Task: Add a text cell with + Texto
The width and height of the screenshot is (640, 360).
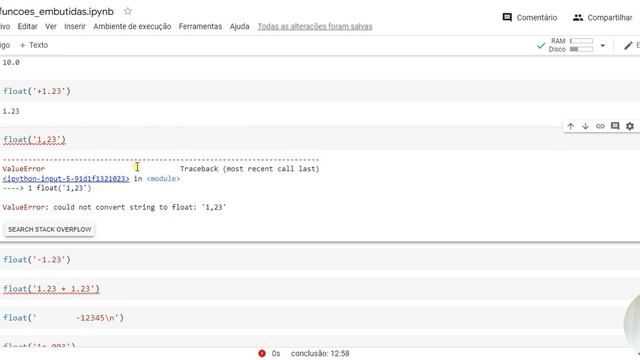Action: point(34,45)
